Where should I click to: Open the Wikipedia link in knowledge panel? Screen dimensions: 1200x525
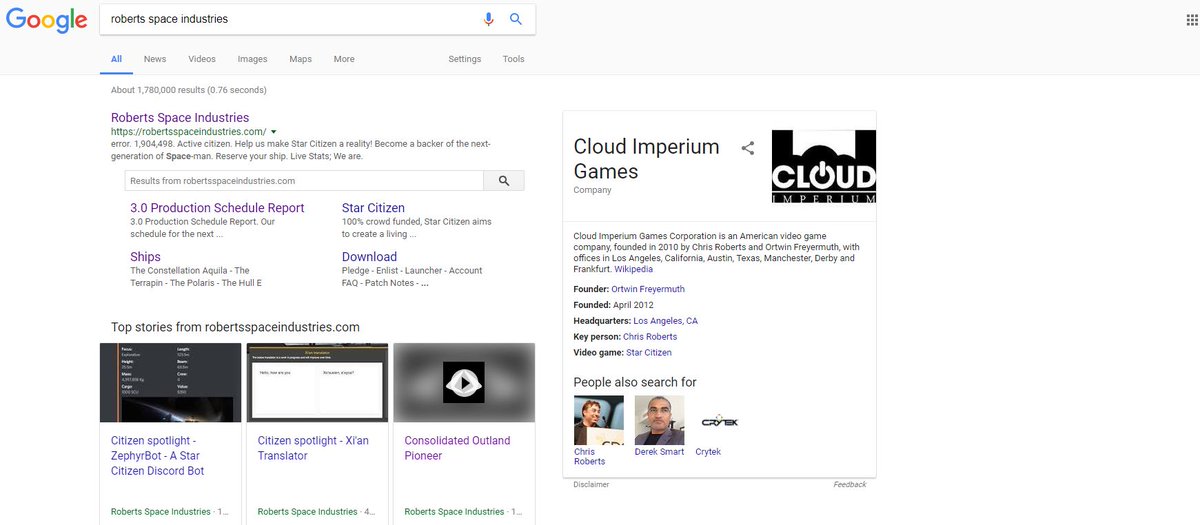click(633, 269)
